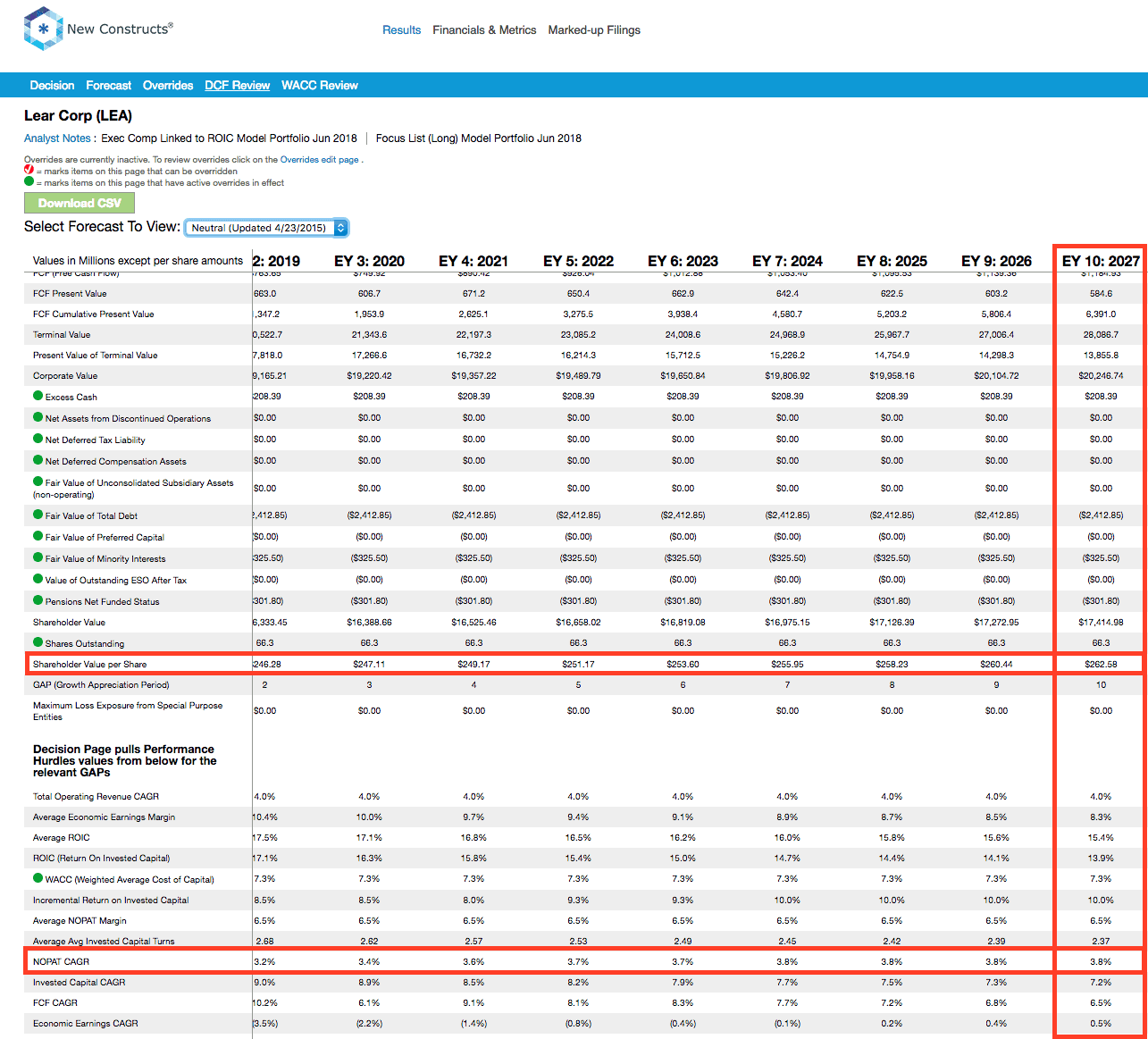
Task: Select the DCF Review menu item
Action: click(237, 85)
